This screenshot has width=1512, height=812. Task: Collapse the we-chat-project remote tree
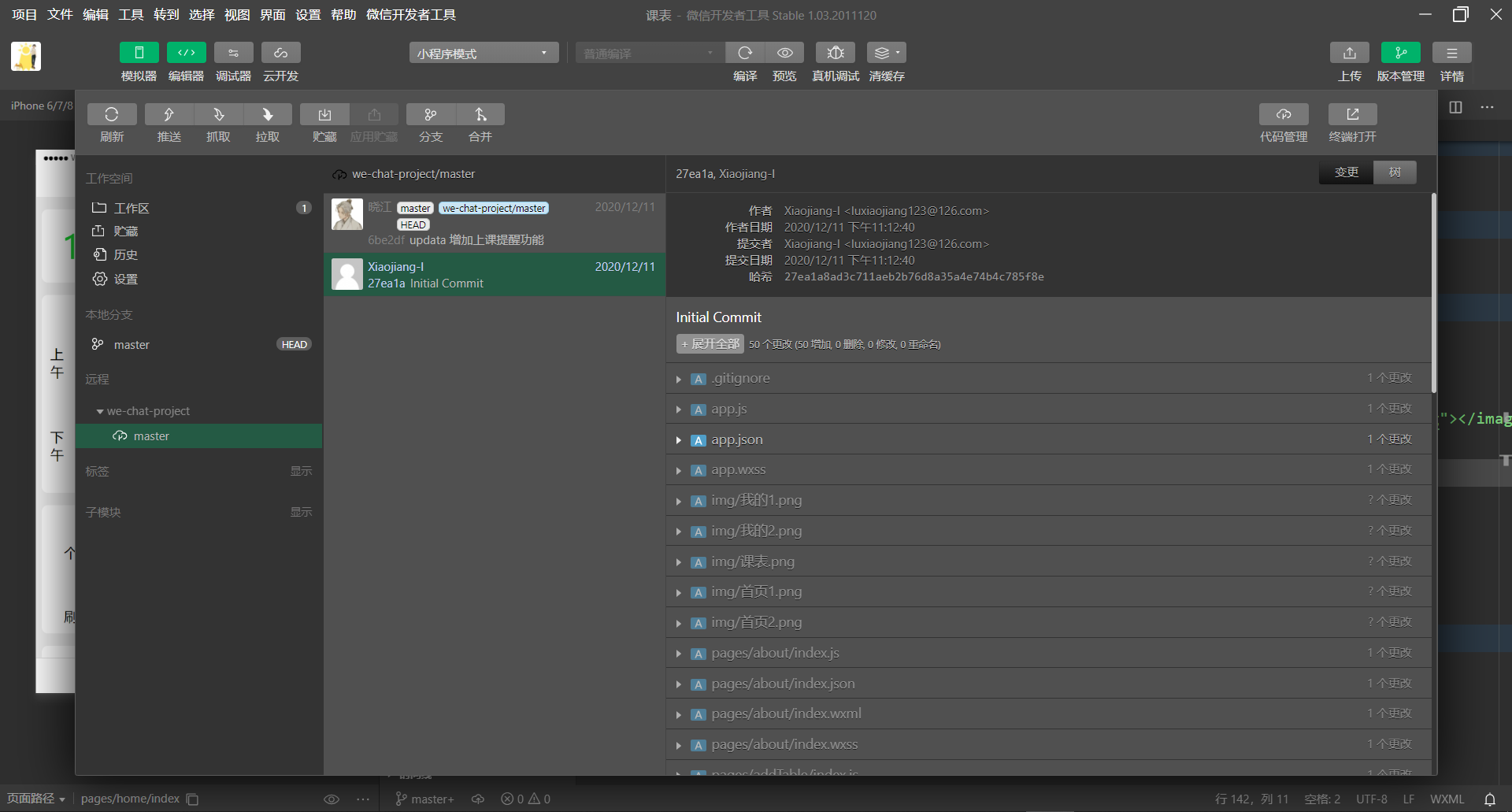[100, 412]
